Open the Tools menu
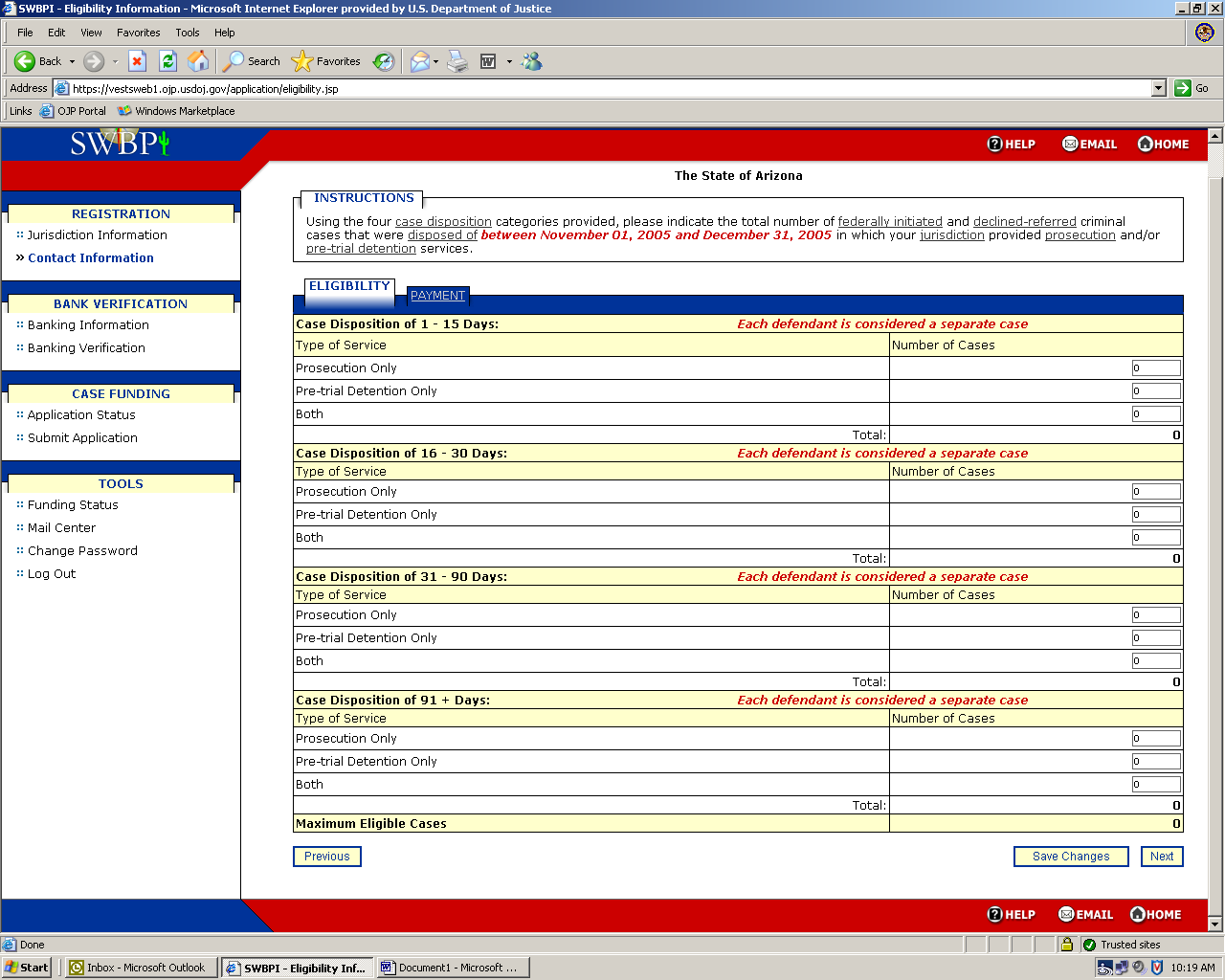 [x=187, y=33]
